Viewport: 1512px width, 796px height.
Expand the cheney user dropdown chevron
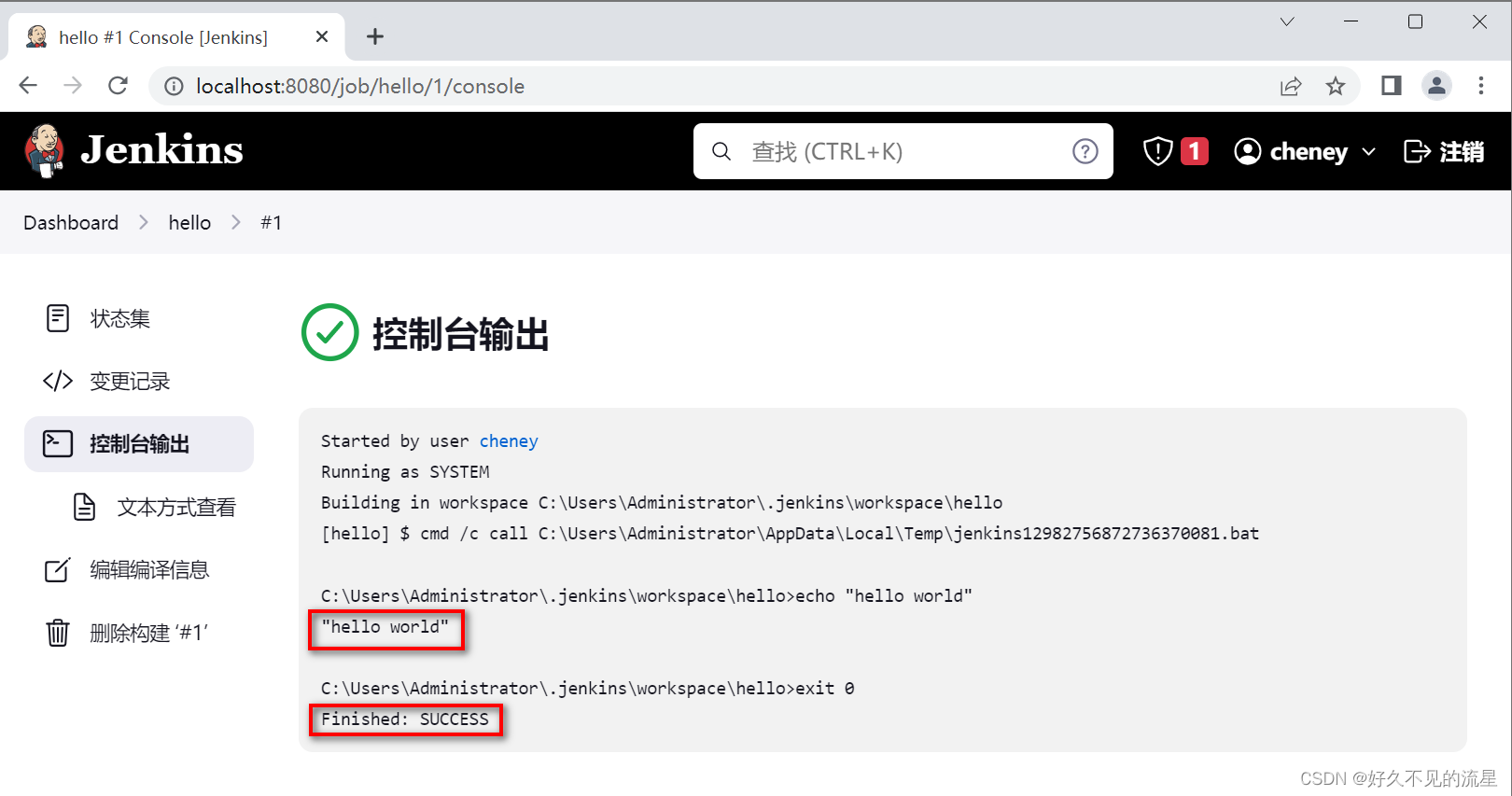click(x=1369, y=151)
